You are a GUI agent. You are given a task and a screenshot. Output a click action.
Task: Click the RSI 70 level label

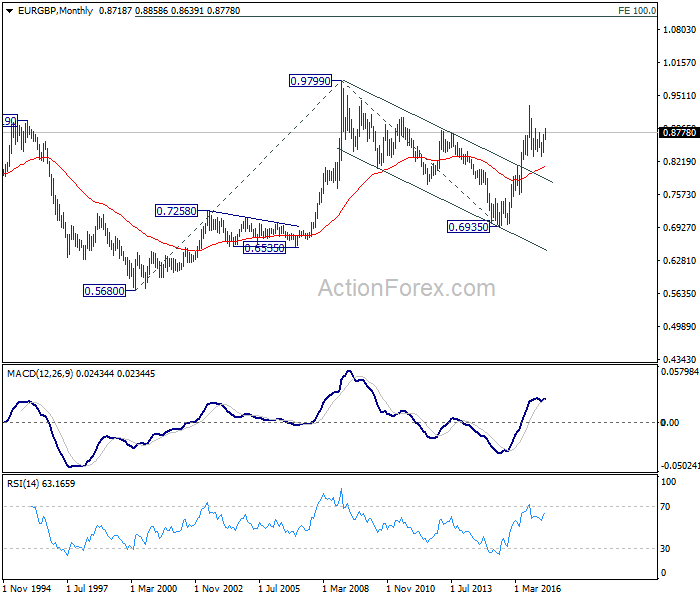click(665, 507)
